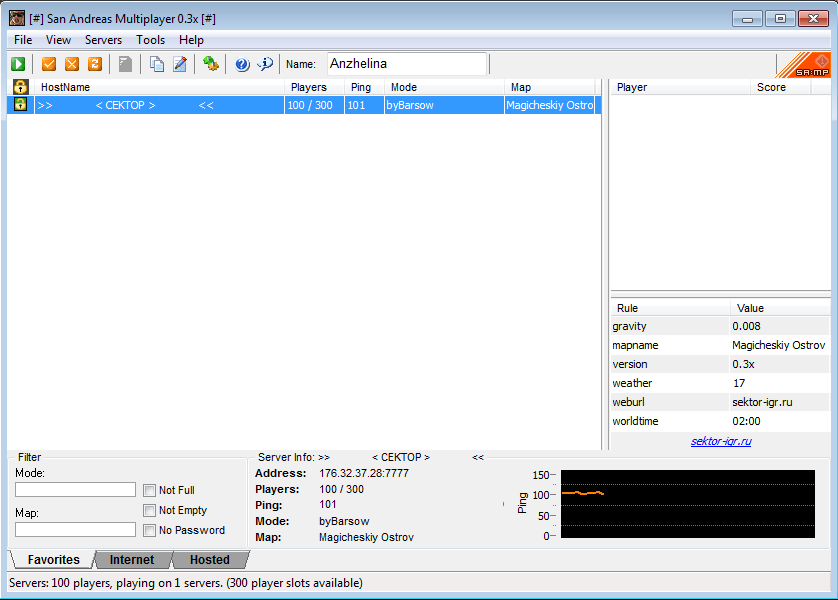Click the Server Properties pencil icon
Screen dimensions: 838x600
coord(180,64)
